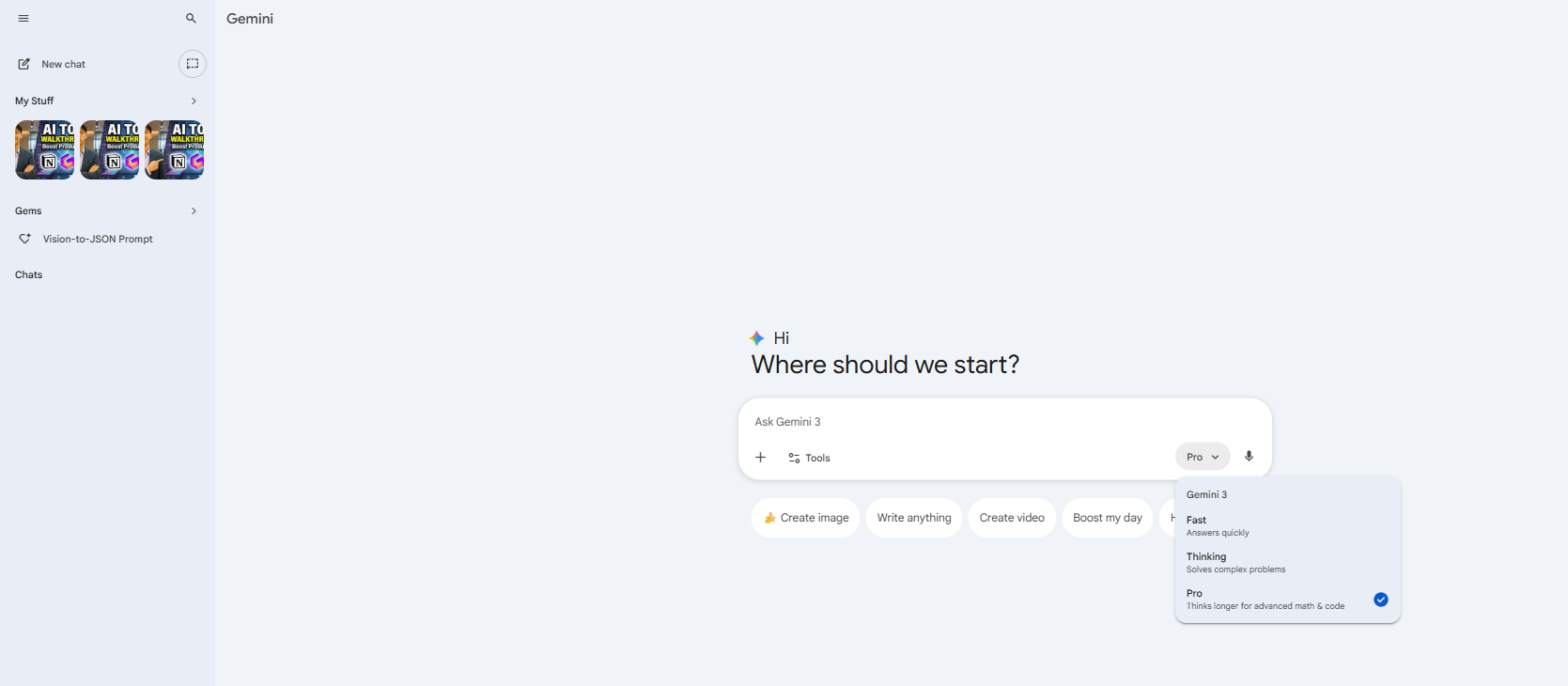This screenshot has width=1568, height=686.
Task: Keep Pro model selected in the list
Action: [x=1265, y=599]
